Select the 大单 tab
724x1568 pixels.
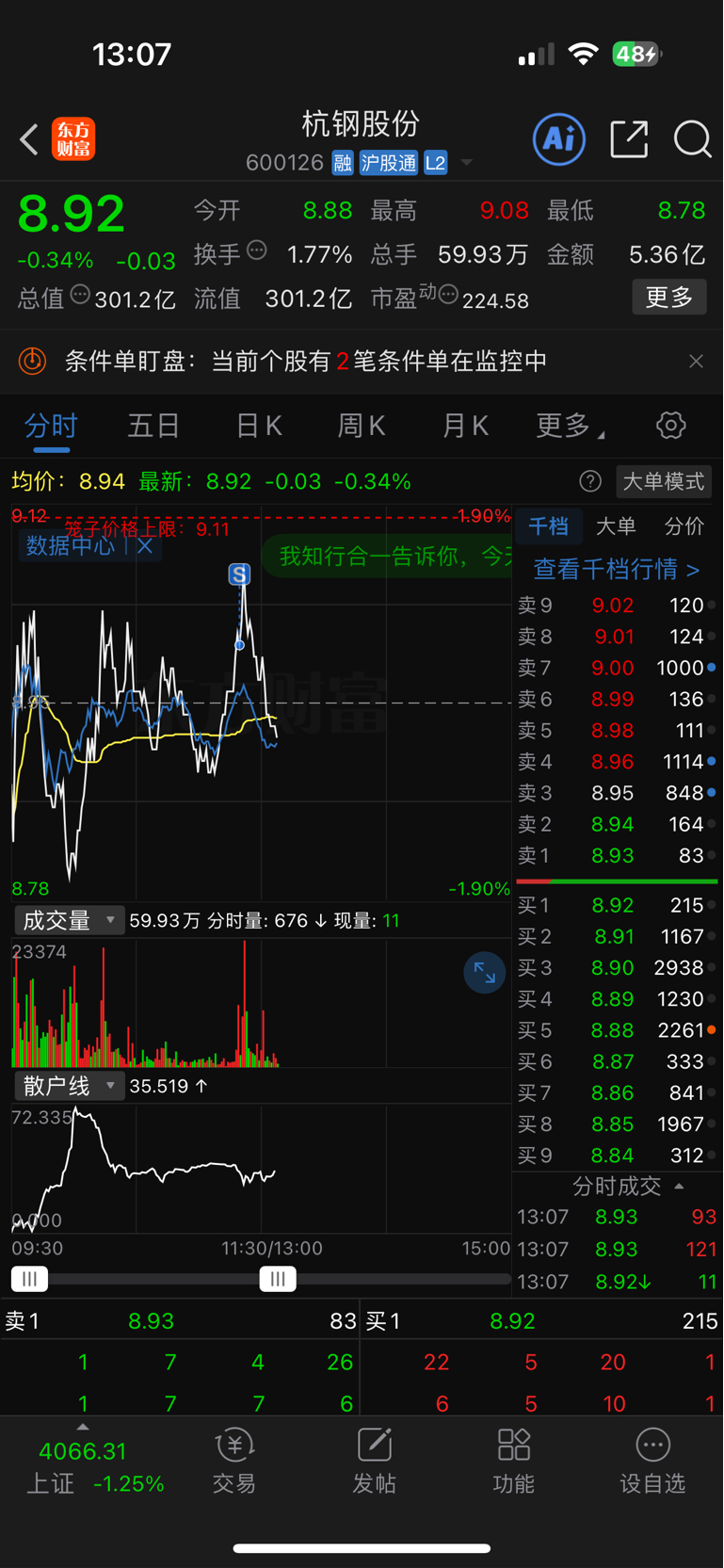pyautogui.click(x=616, y=525)
